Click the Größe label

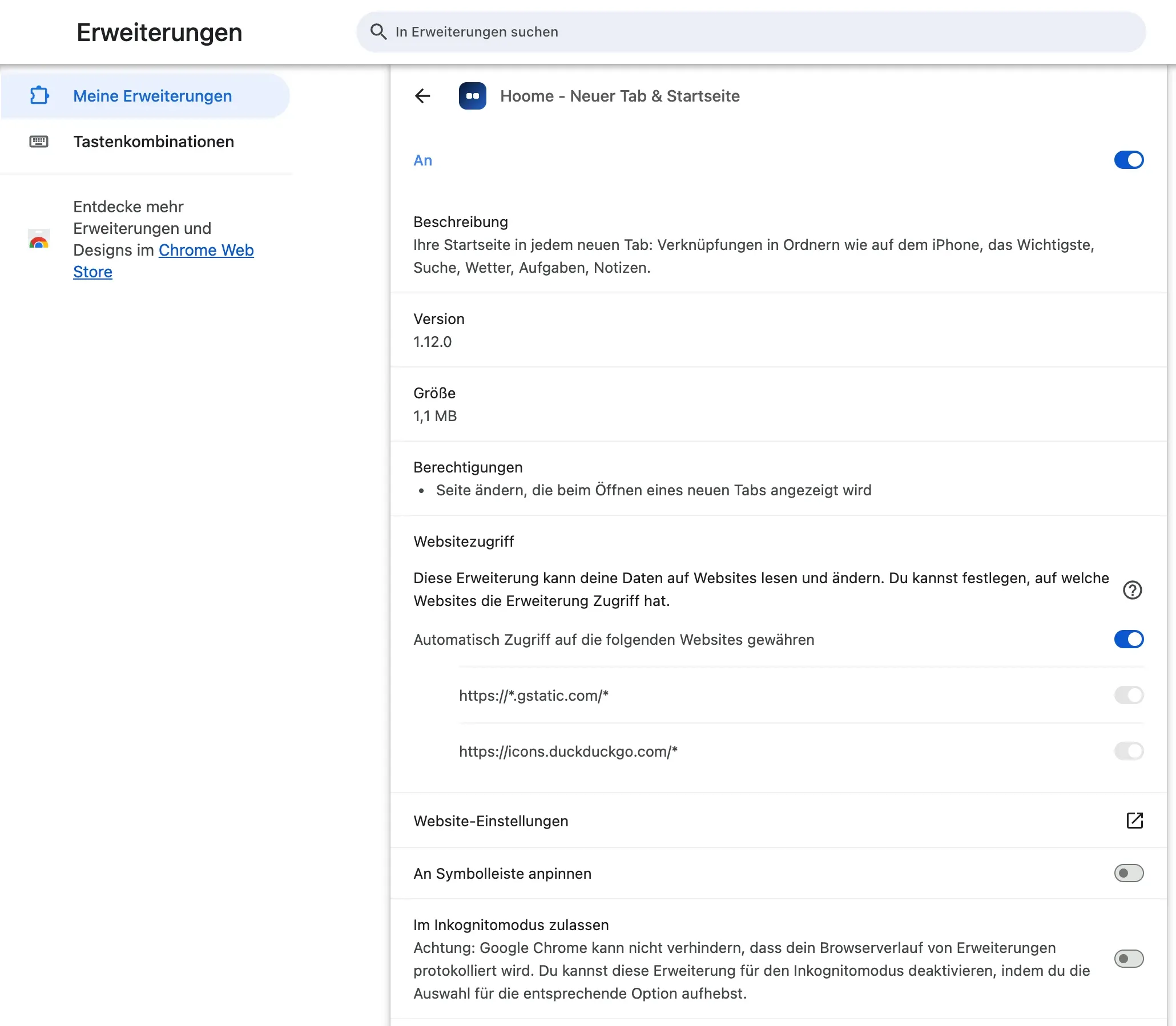(x=434, y=393)
